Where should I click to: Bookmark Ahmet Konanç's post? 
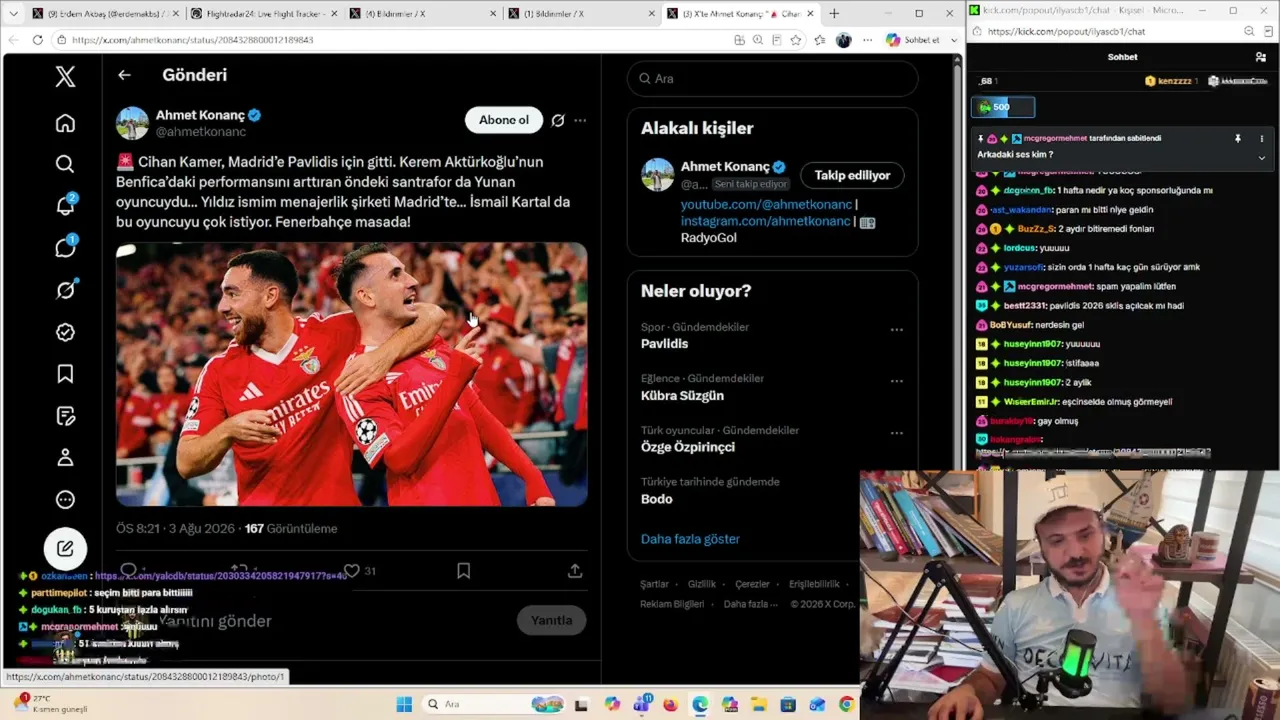pyautogui.click(x=463, y=571)
